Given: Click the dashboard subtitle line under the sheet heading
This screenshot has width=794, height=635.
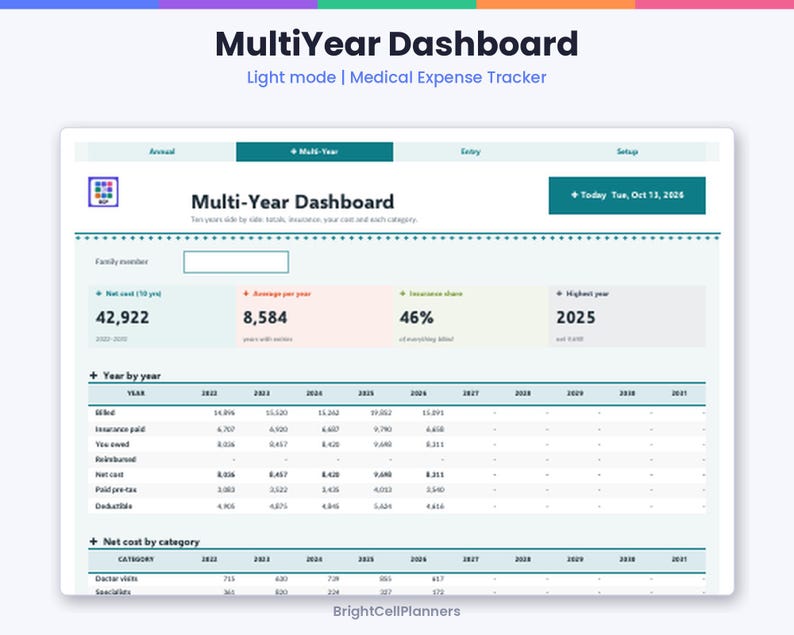Looking at the screenshot, I should [x=304, y=219].
